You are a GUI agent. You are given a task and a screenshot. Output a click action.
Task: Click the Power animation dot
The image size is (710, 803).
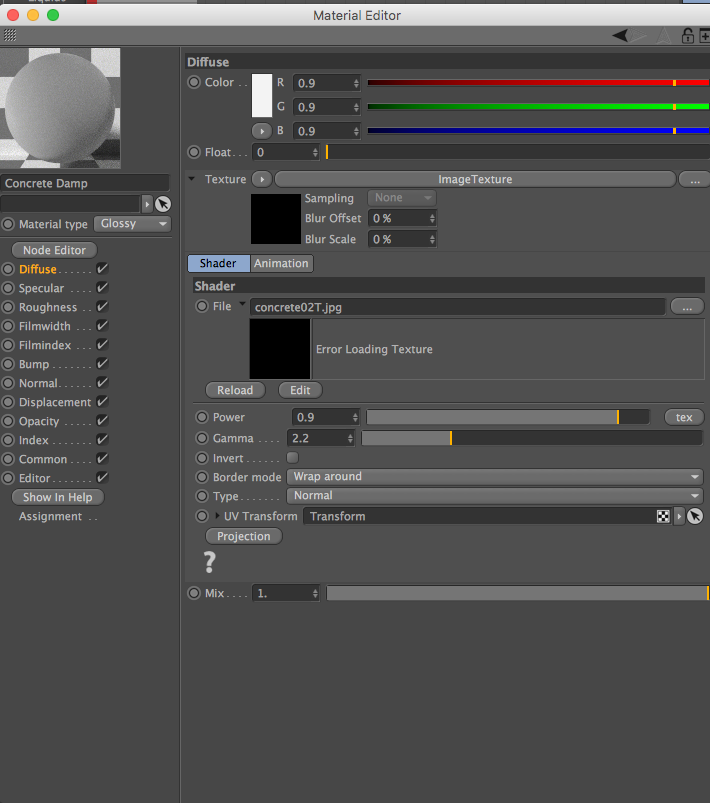pyautogui.click(x=202, y=417)
